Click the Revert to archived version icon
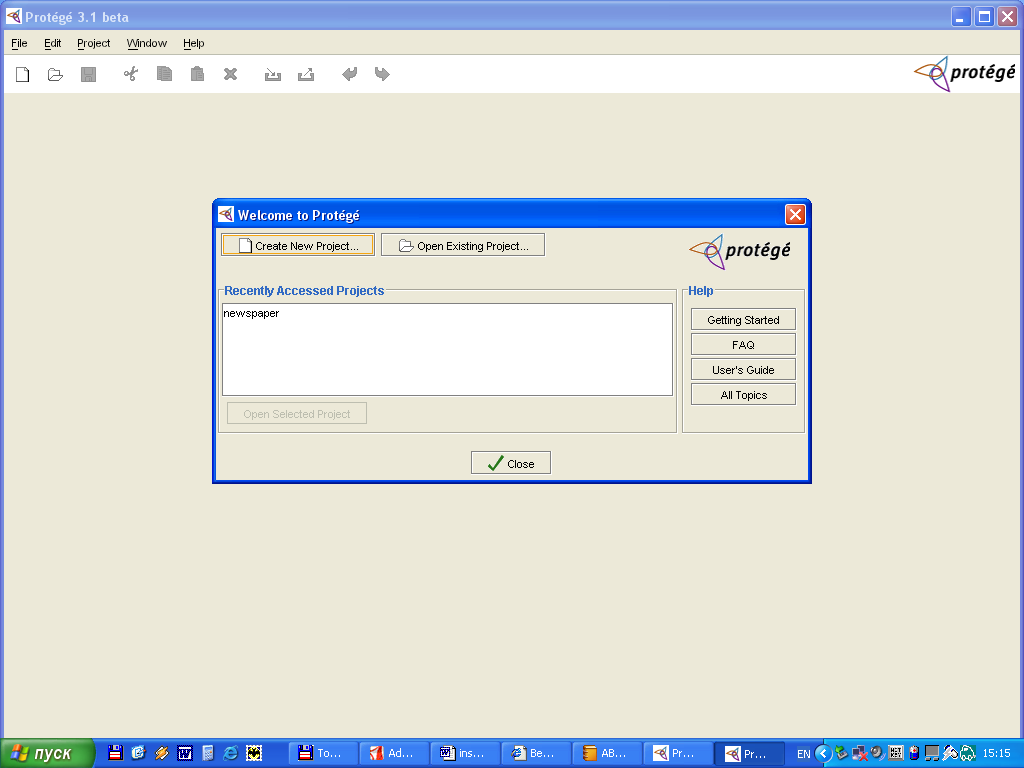 (306, 74)
